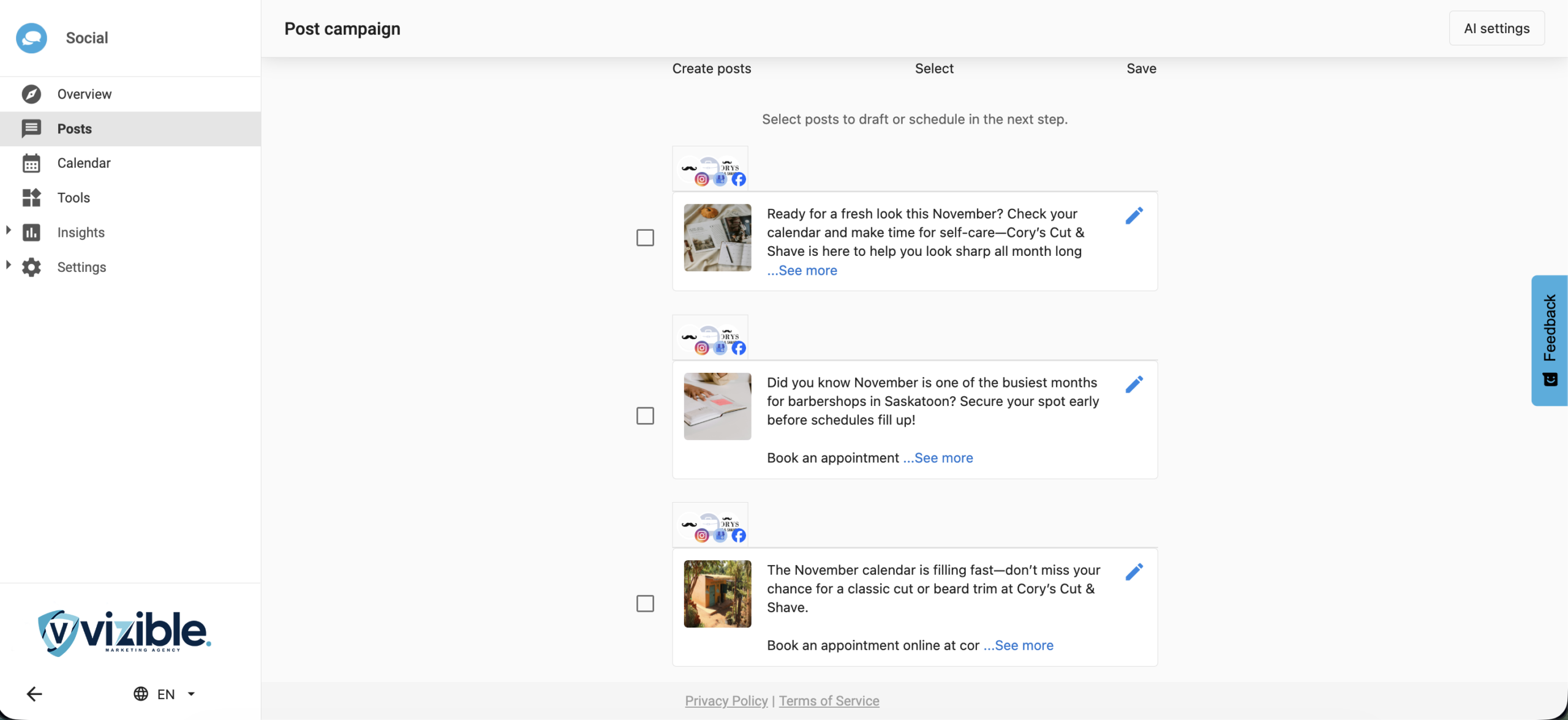Image resolution: width=1568 pixels, height=720 pixels.
Task: Edit the 'November calendar is filling fast' post
Action: coord(1134,572)
